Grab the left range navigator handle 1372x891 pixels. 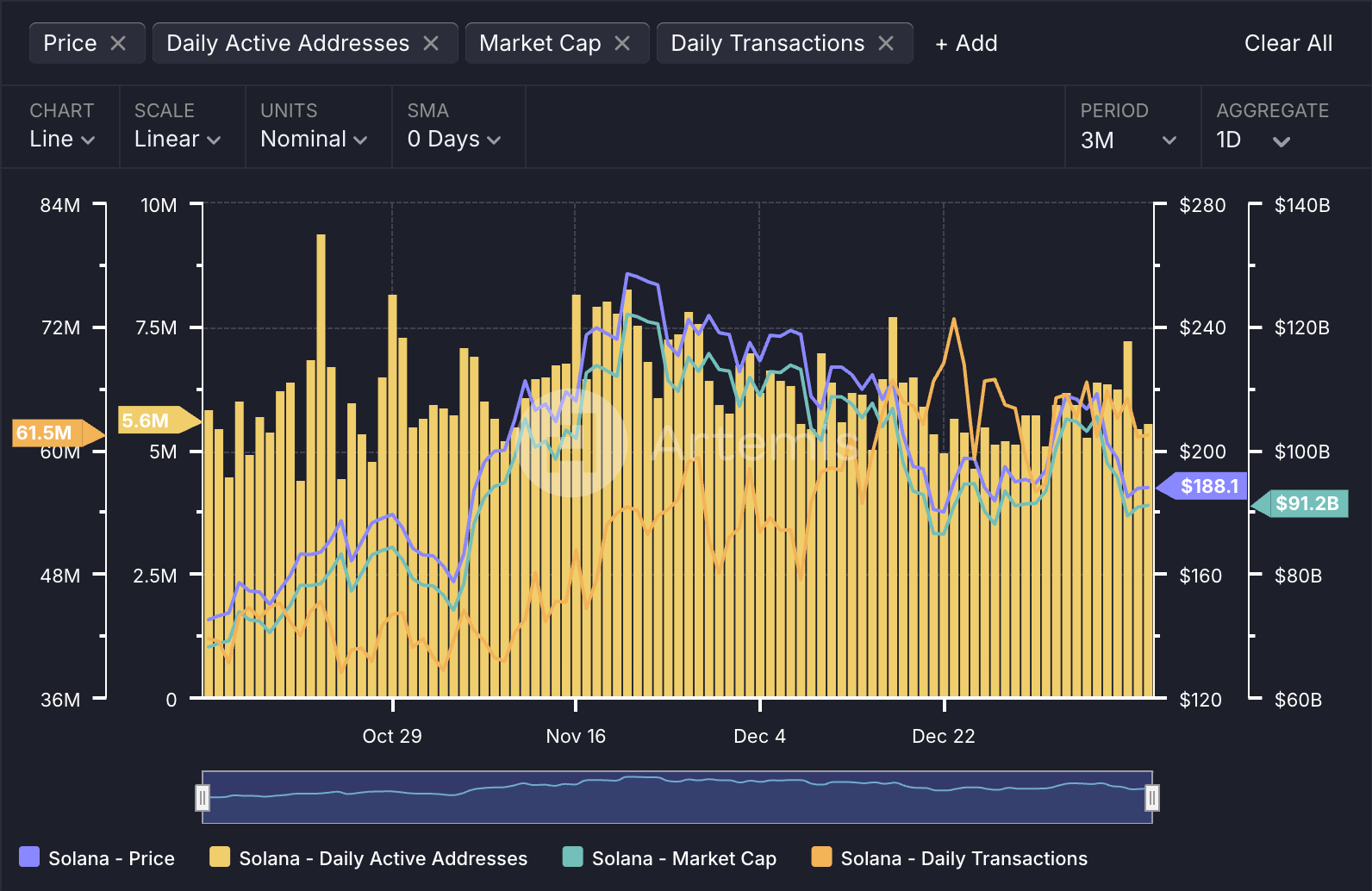pos(203,798)
